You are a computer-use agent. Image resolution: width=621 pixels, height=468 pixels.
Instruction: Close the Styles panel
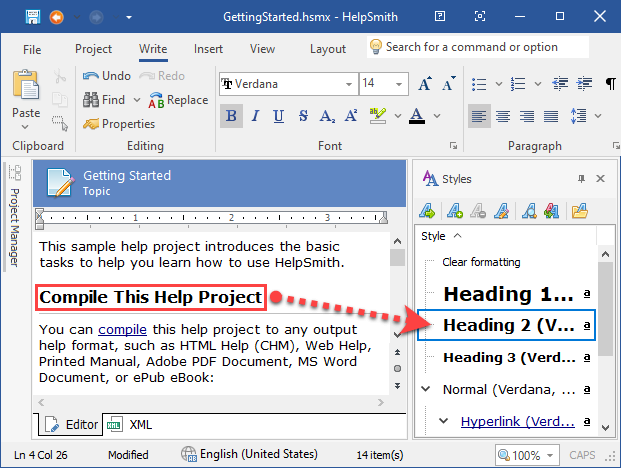(x=600, y=179)
